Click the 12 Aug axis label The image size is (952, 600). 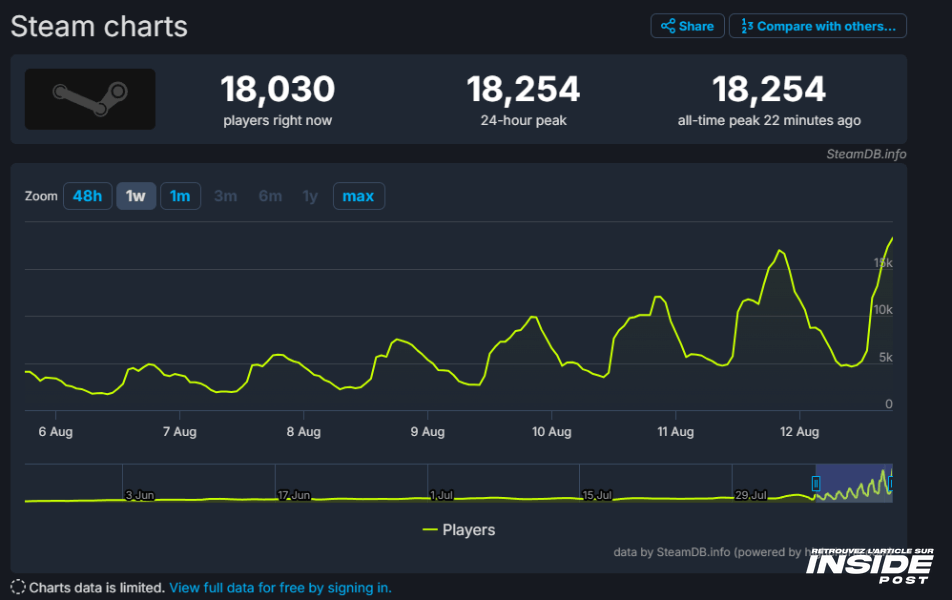(x=800, y=432)
